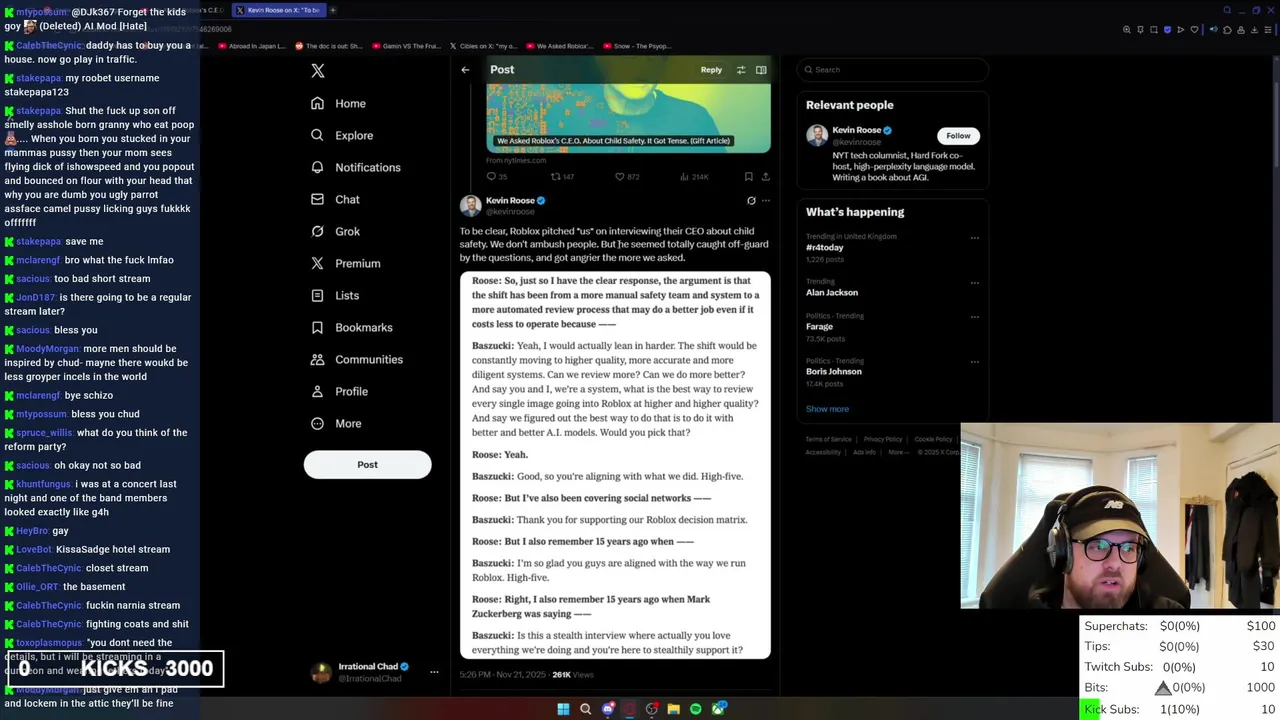The image size is (1280, 720).
Task: Open options for the Alan Jackson trend
Action: coord(975,283)
